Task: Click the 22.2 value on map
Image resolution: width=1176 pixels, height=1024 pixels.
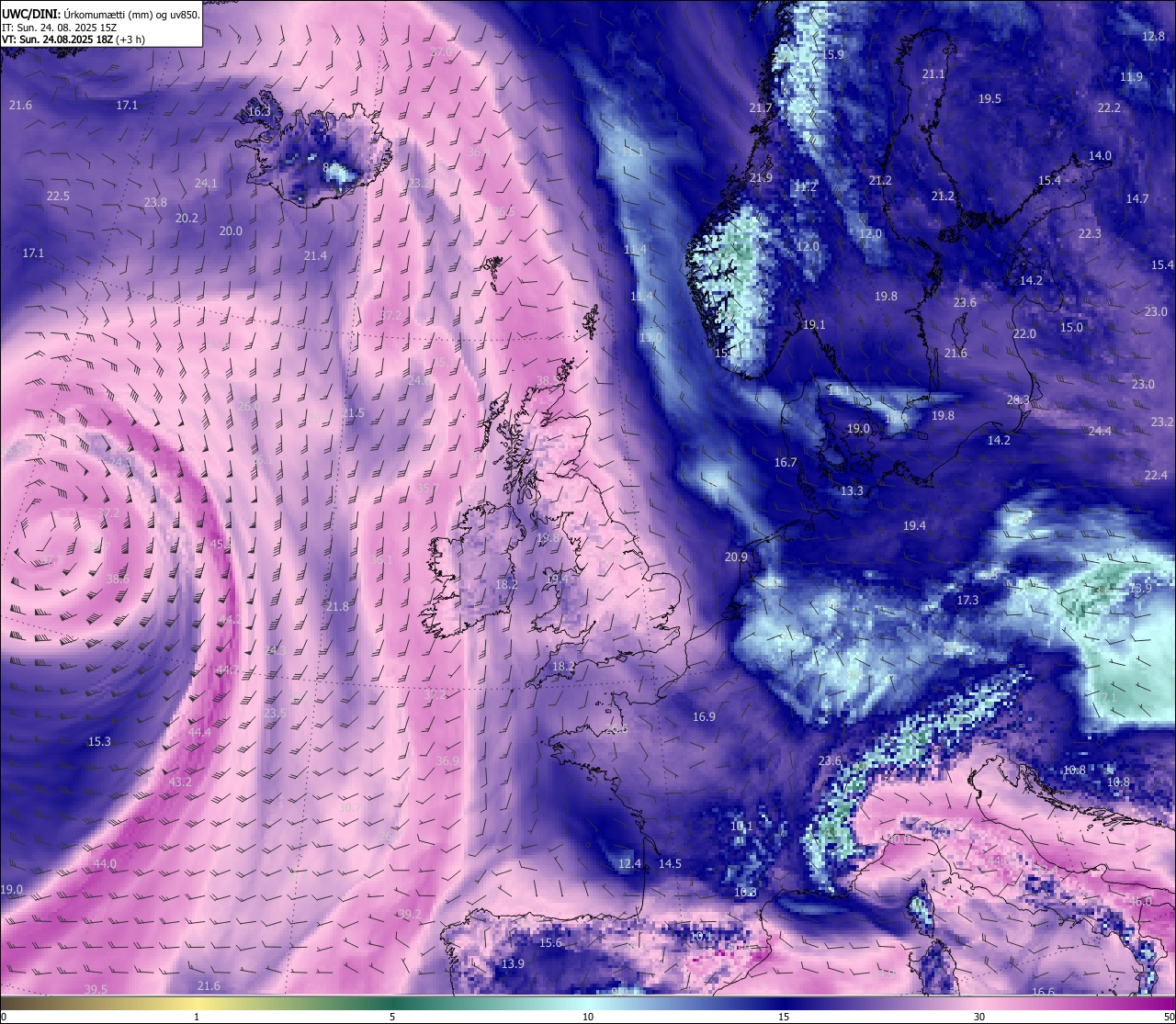Action: click(1109, 107)
